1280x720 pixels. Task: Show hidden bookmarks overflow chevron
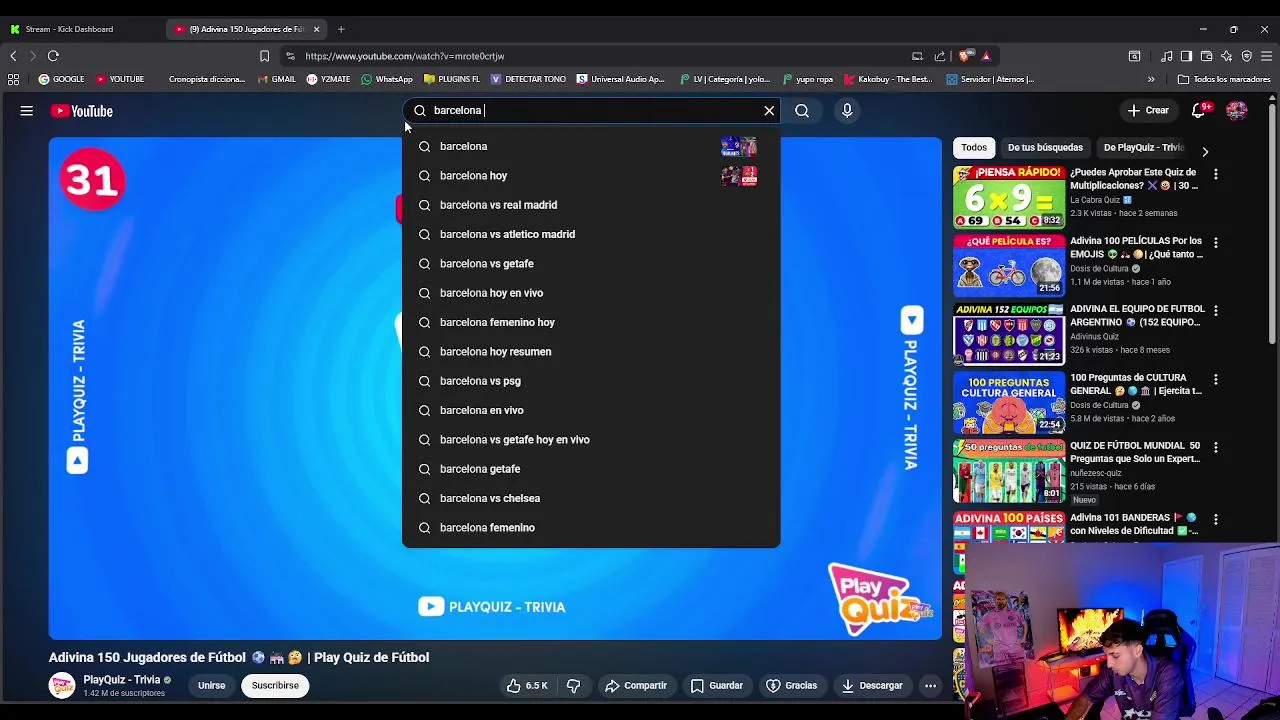pyautogui.click(x=1151, y=79)
